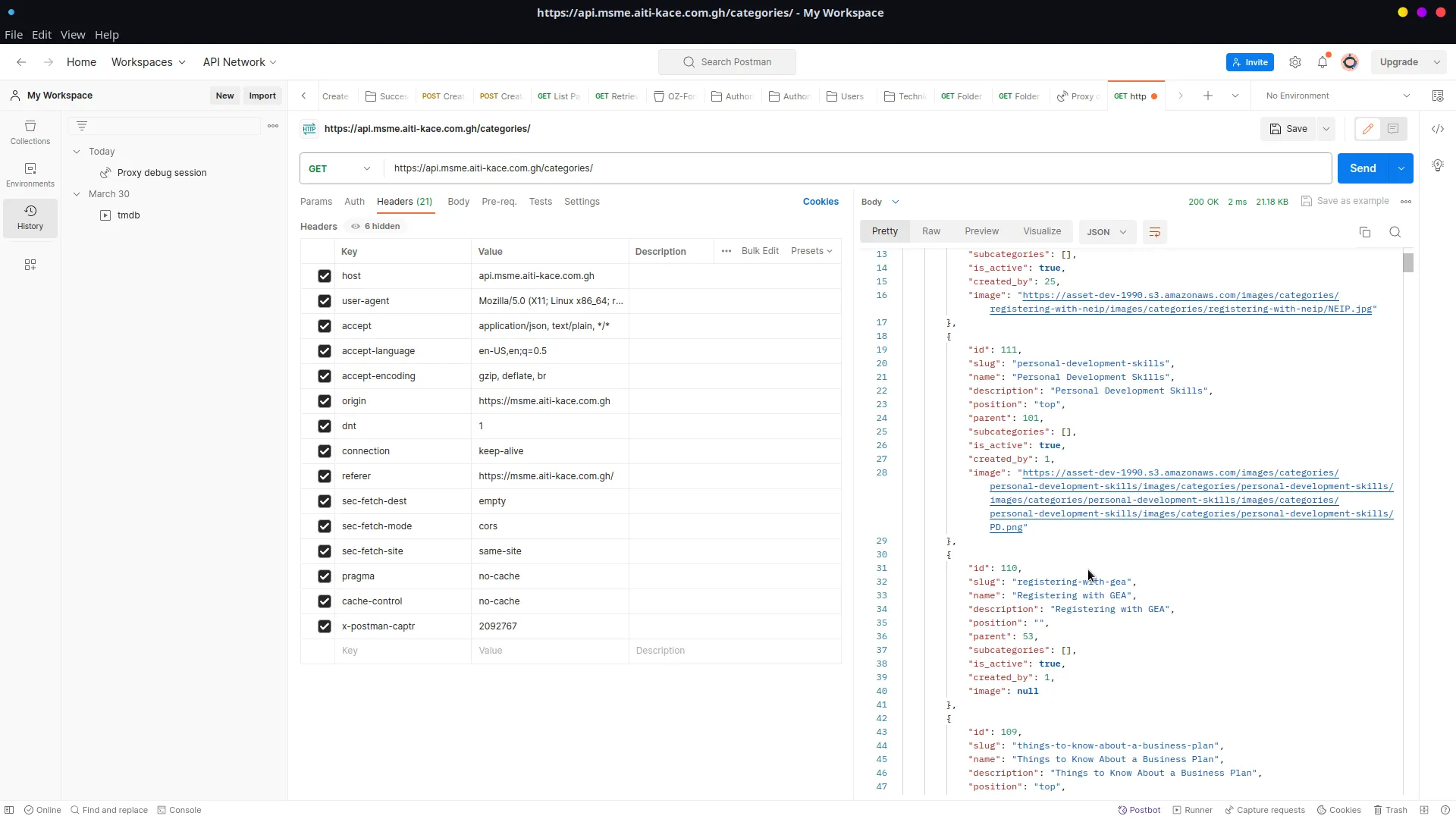The image size is (1456, 819).
Task: Open the GET method dropdown
Action: click(340, 168)
